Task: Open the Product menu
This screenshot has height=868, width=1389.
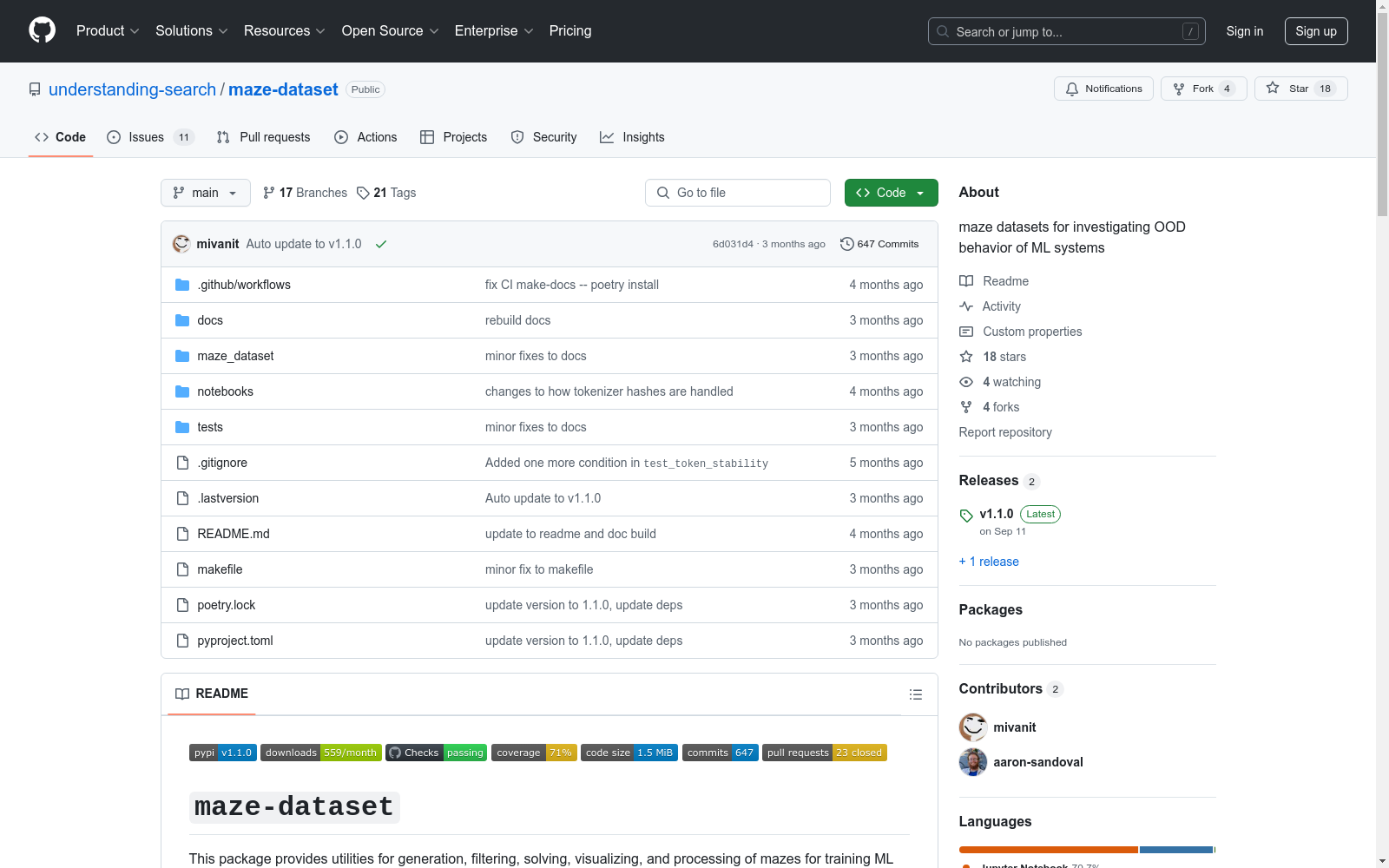Action: pos(108,30)
